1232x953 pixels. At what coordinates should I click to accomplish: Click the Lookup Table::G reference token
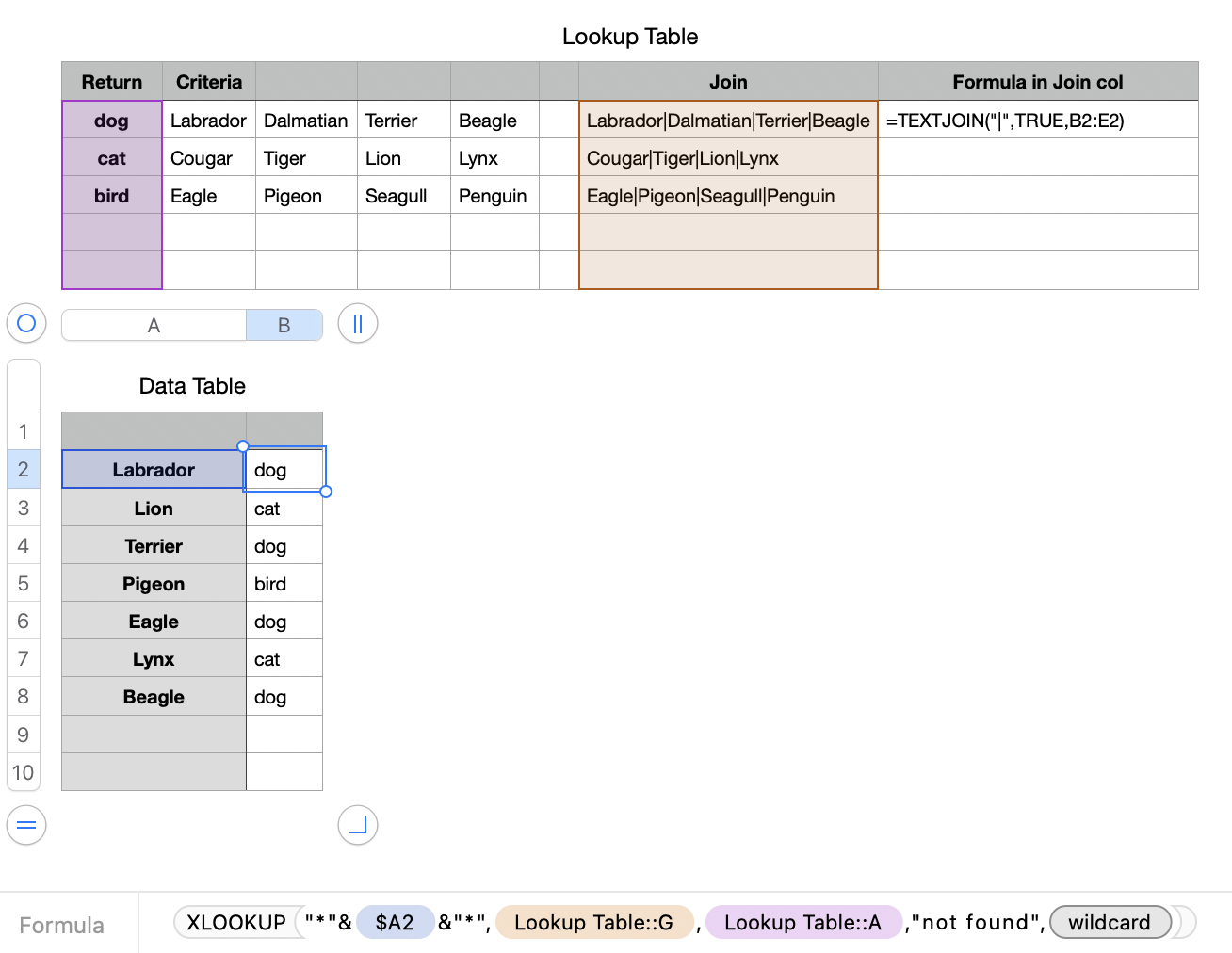(x=593, y=923)
